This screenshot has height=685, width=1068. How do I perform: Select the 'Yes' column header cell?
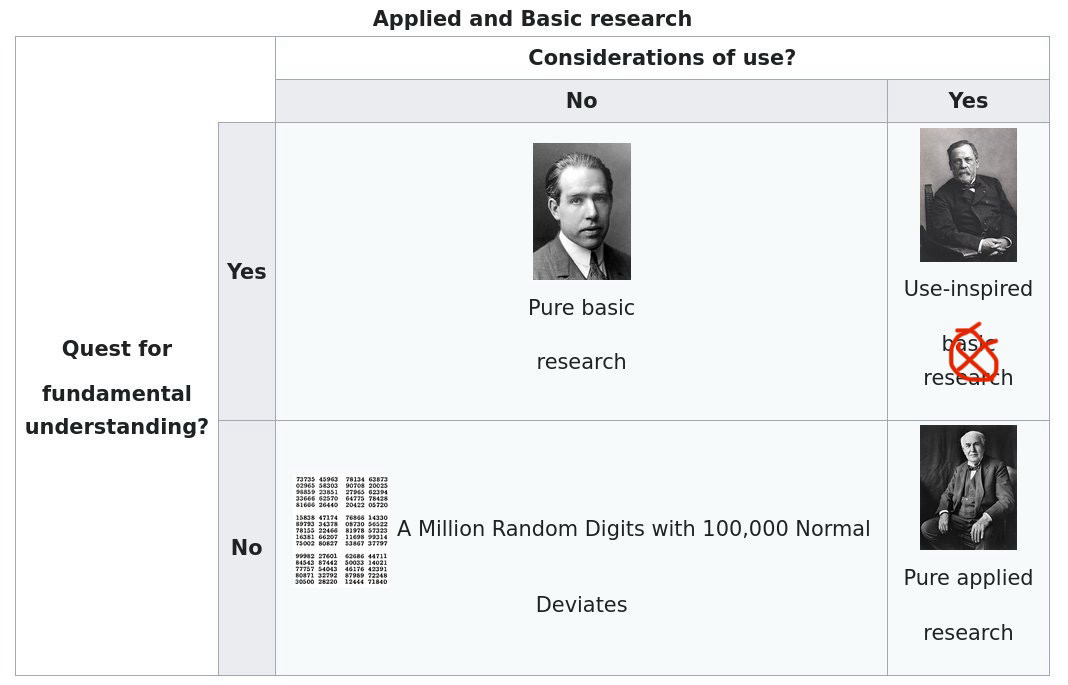click(x=968, y=101)
